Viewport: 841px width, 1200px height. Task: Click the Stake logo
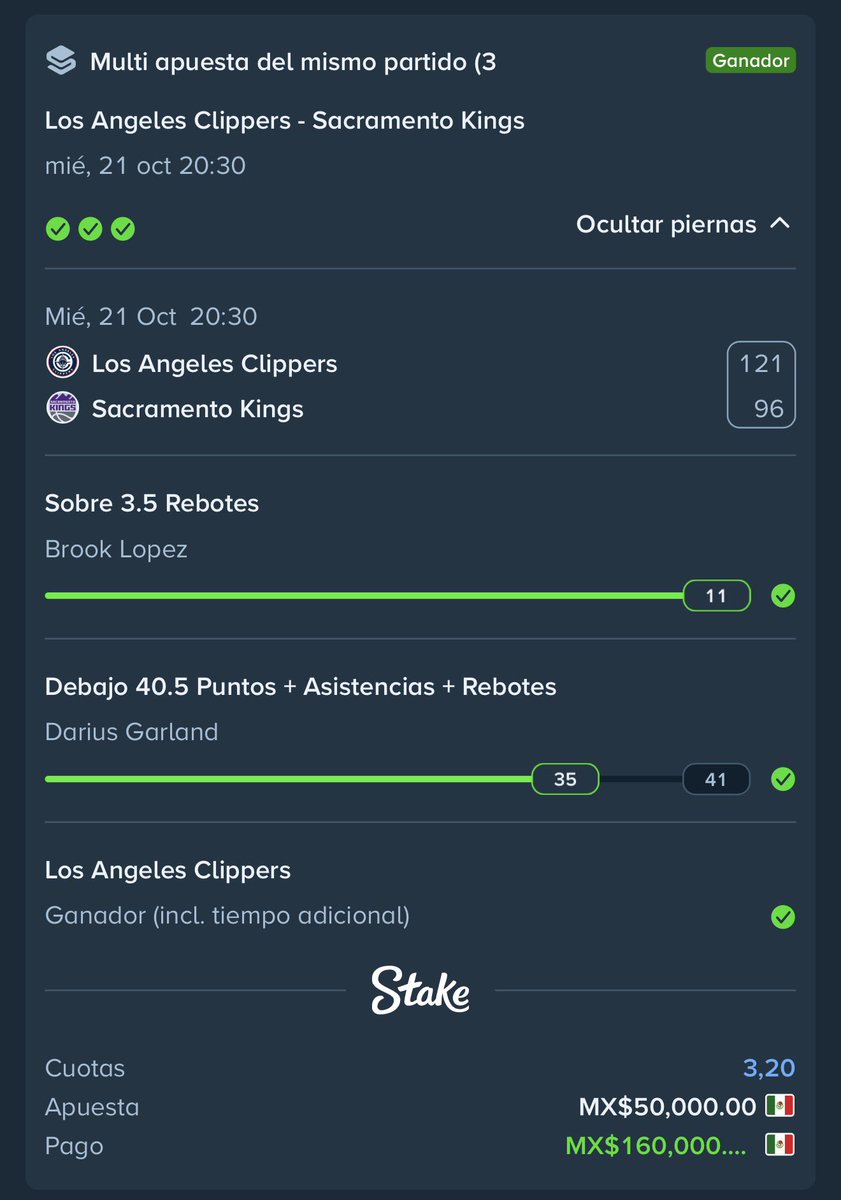[x=420, y=990]
